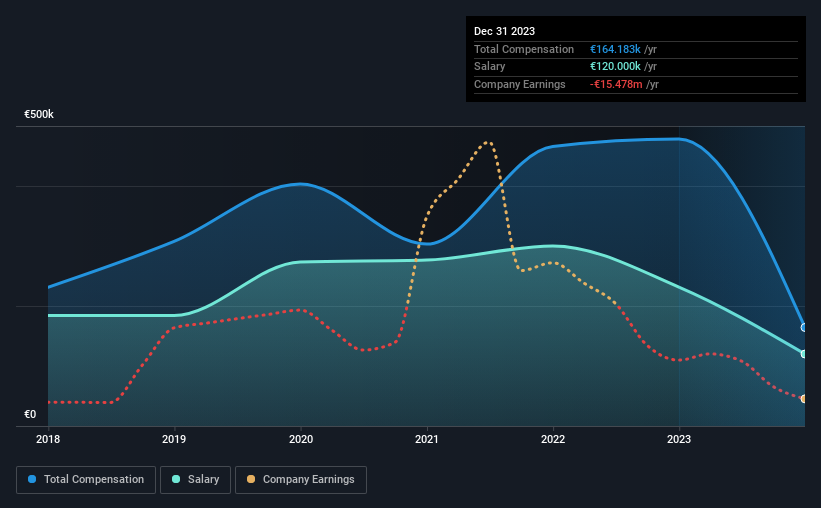Image resolution: width=821 pixels, height=508 pixels.
Task: Toggle the Salary legend button
Action: click(x=195, y=480)
